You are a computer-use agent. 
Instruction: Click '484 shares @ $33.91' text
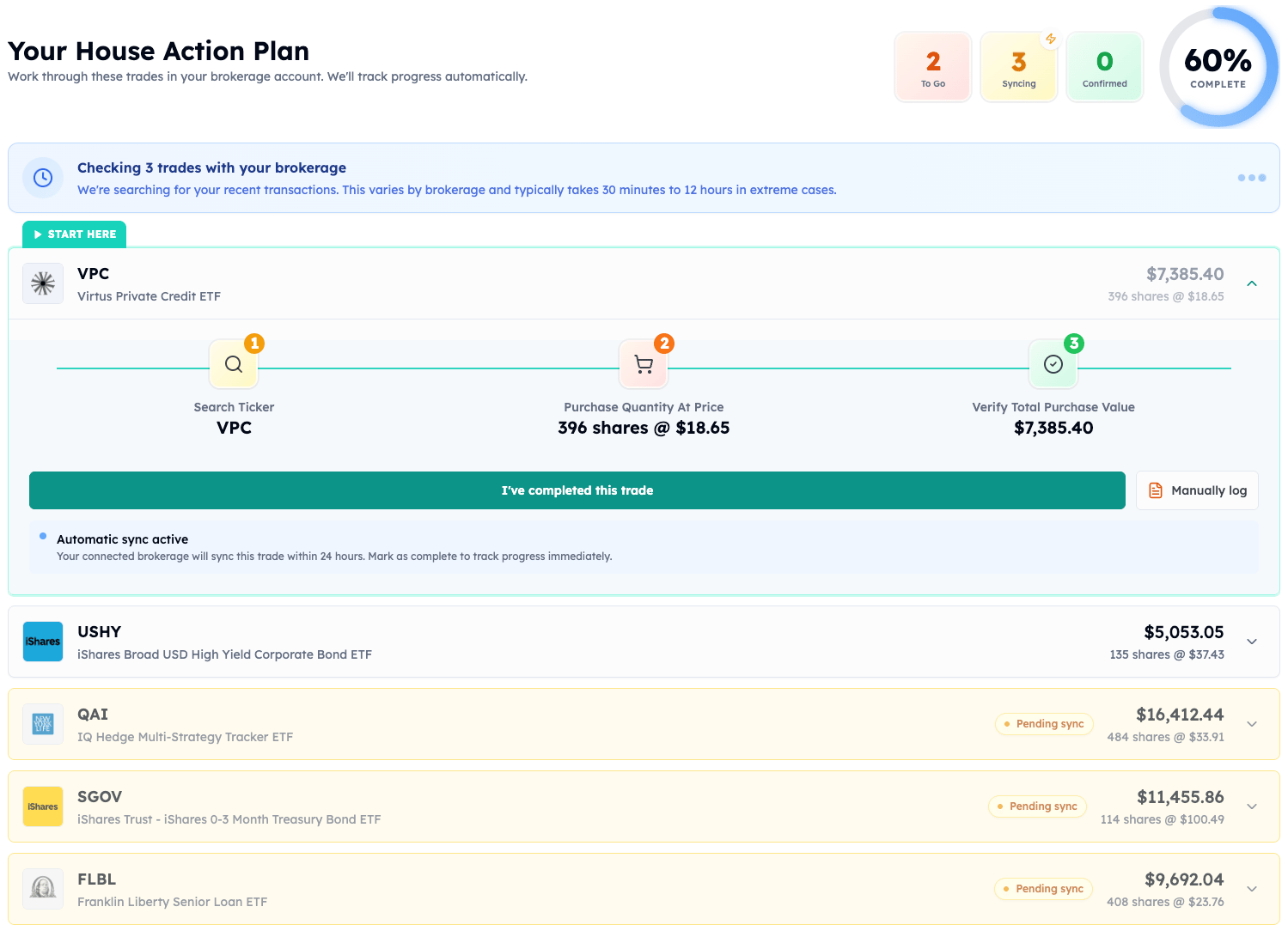tap(1165, 737)
